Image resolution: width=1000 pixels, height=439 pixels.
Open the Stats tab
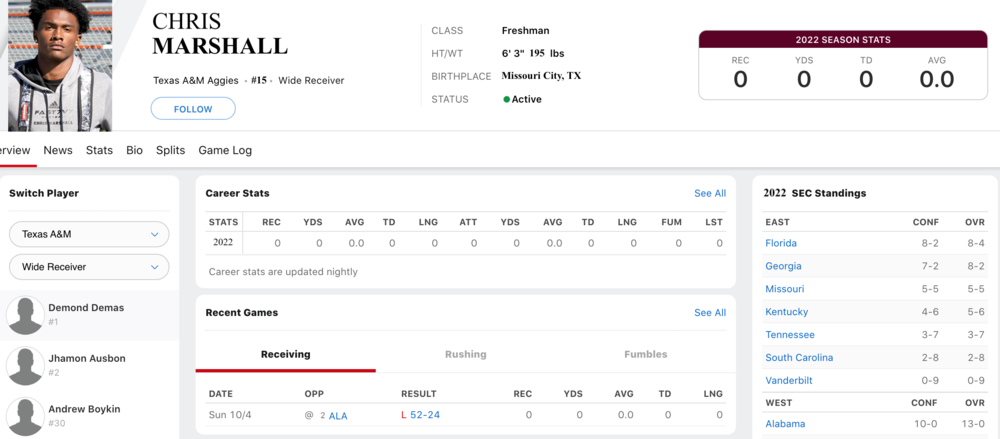99,150
